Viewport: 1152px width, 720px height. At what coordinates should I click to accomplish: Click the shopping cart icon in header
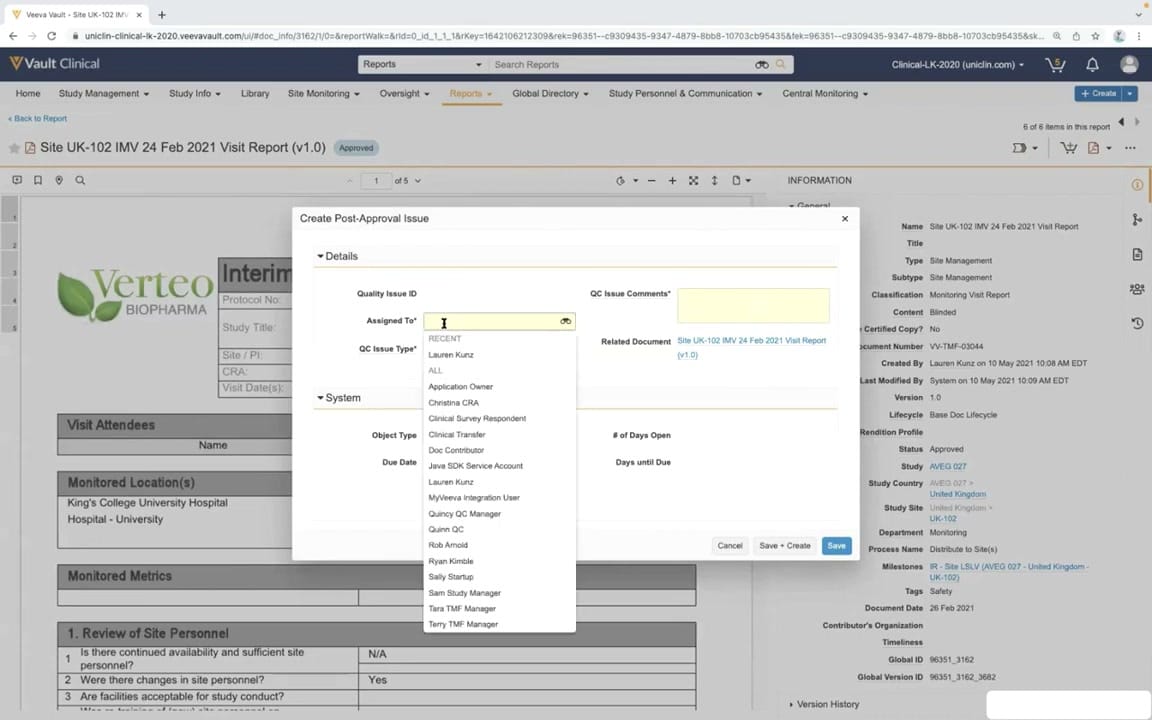coord(1055,65)
